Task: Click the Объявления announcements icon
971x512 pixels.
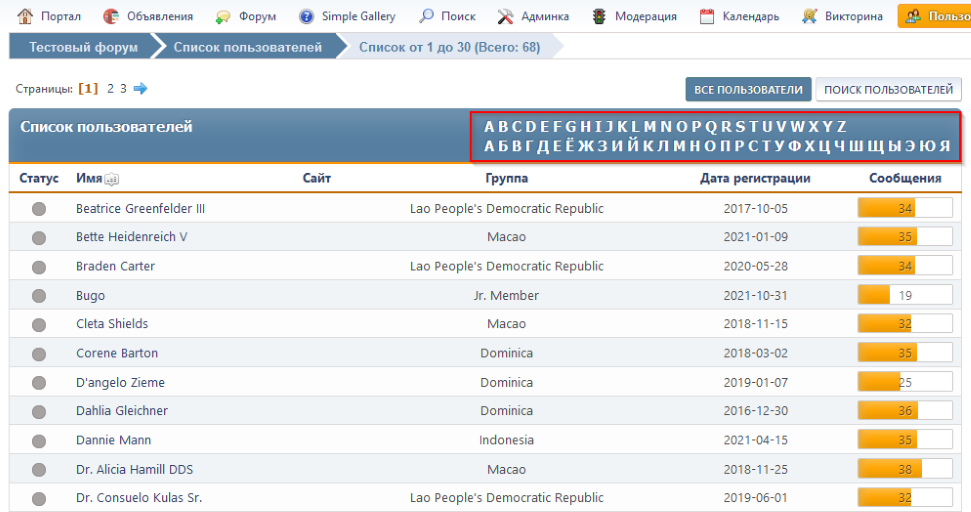Action: (111, 16)
